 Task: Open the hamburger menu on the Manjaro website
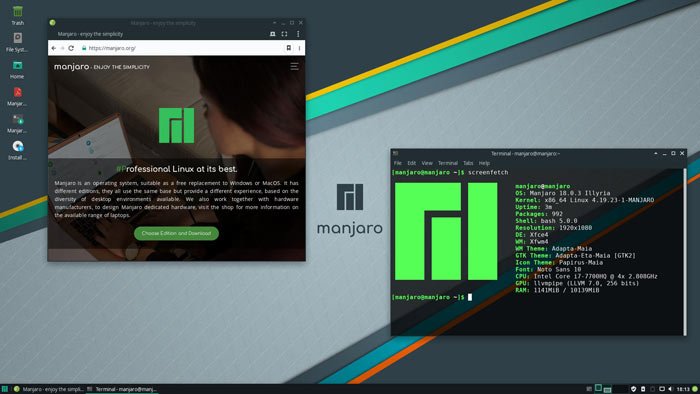294,66
